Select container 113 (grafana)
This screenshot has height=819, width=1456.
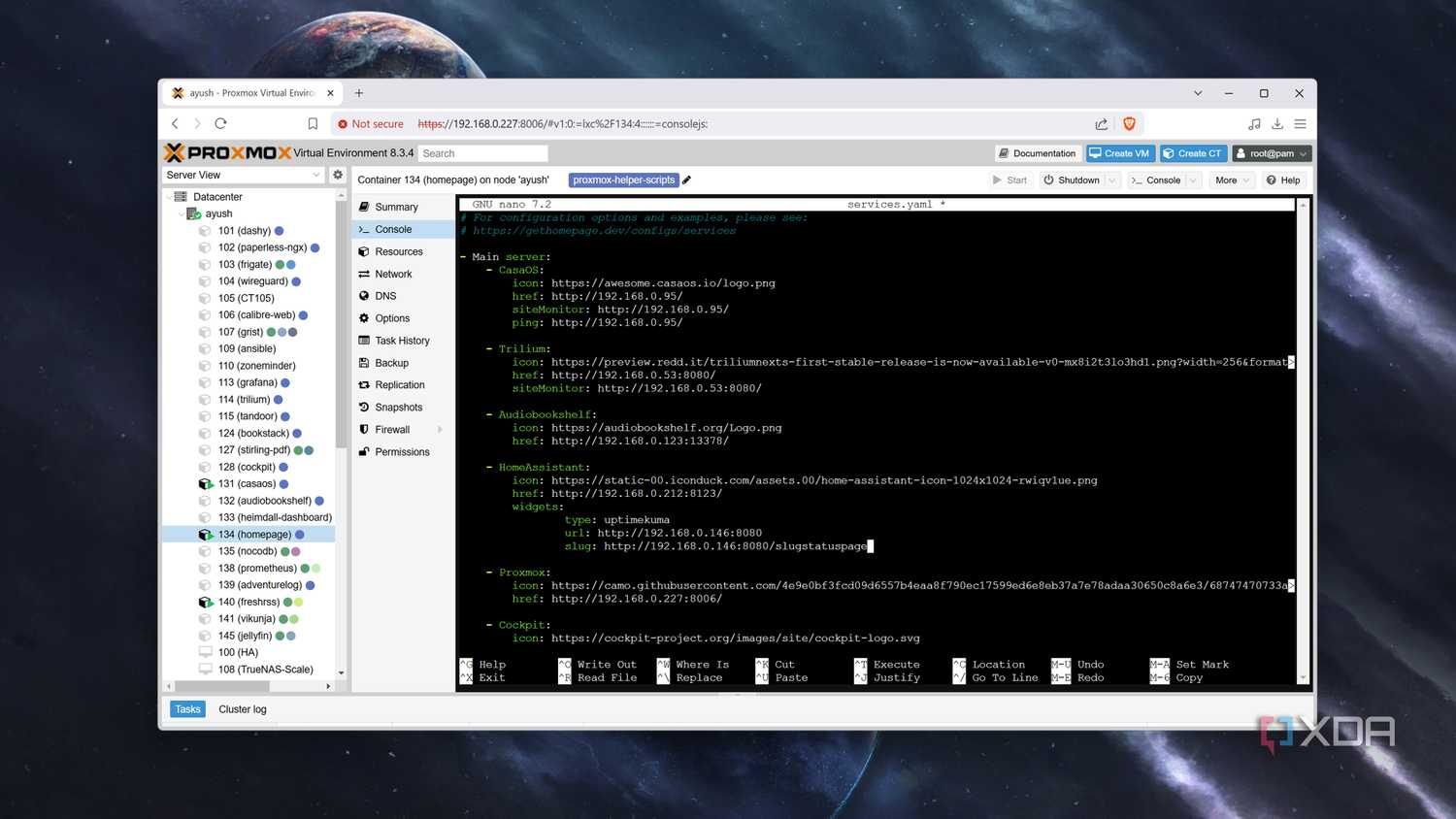coord(248,382)
